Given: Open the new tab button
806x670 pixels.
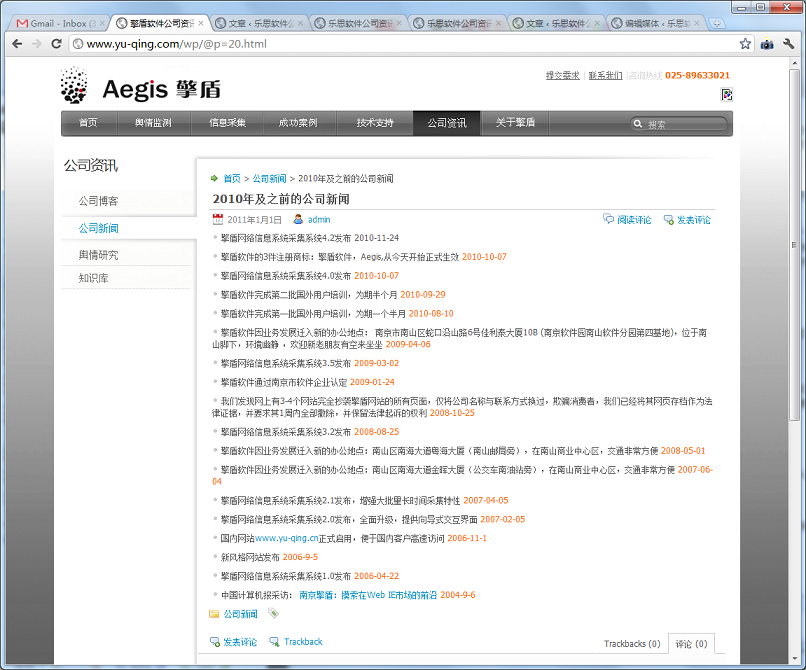Looking at the screenshot, I should [717, 22].
